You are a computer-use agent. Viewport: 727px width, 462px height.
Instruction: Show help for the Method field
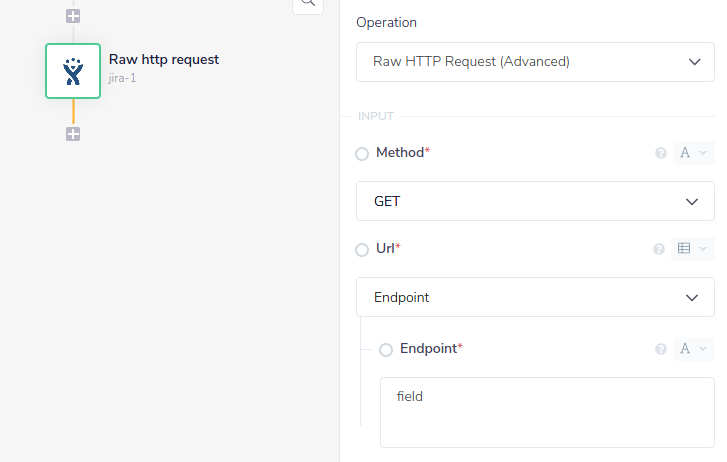660,153
